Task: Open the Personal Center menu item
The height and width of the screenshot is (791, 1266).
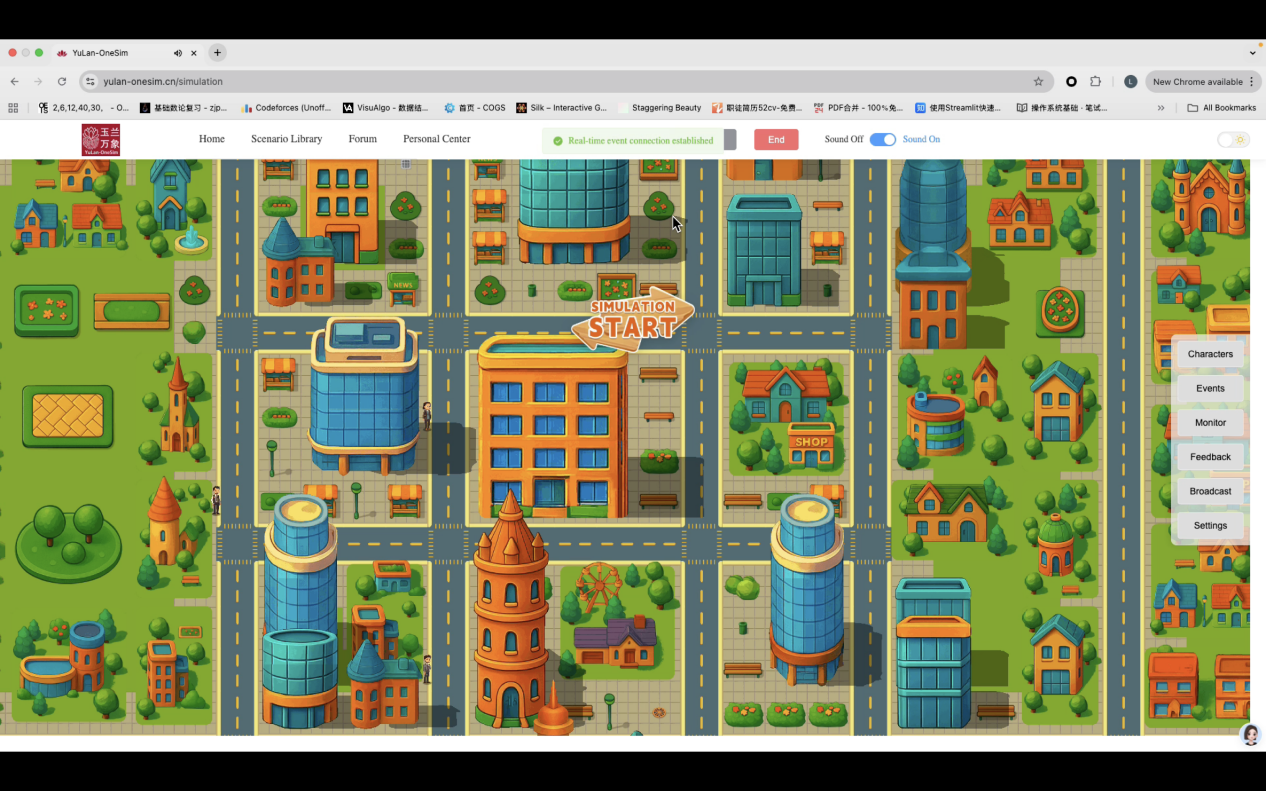Action: coord(436,139)
